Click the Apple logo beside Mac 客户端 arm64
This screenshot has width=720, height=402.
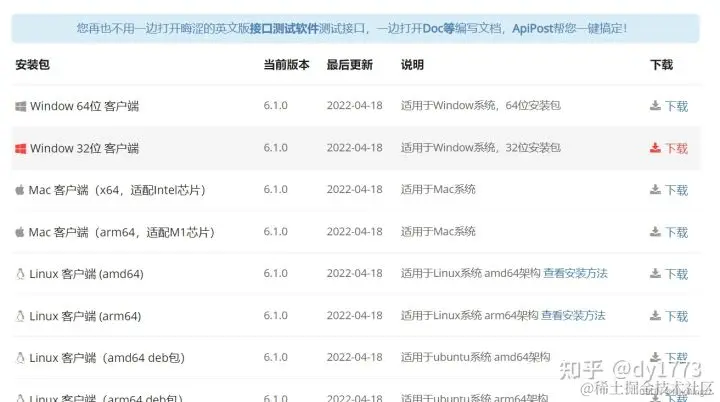20,232
